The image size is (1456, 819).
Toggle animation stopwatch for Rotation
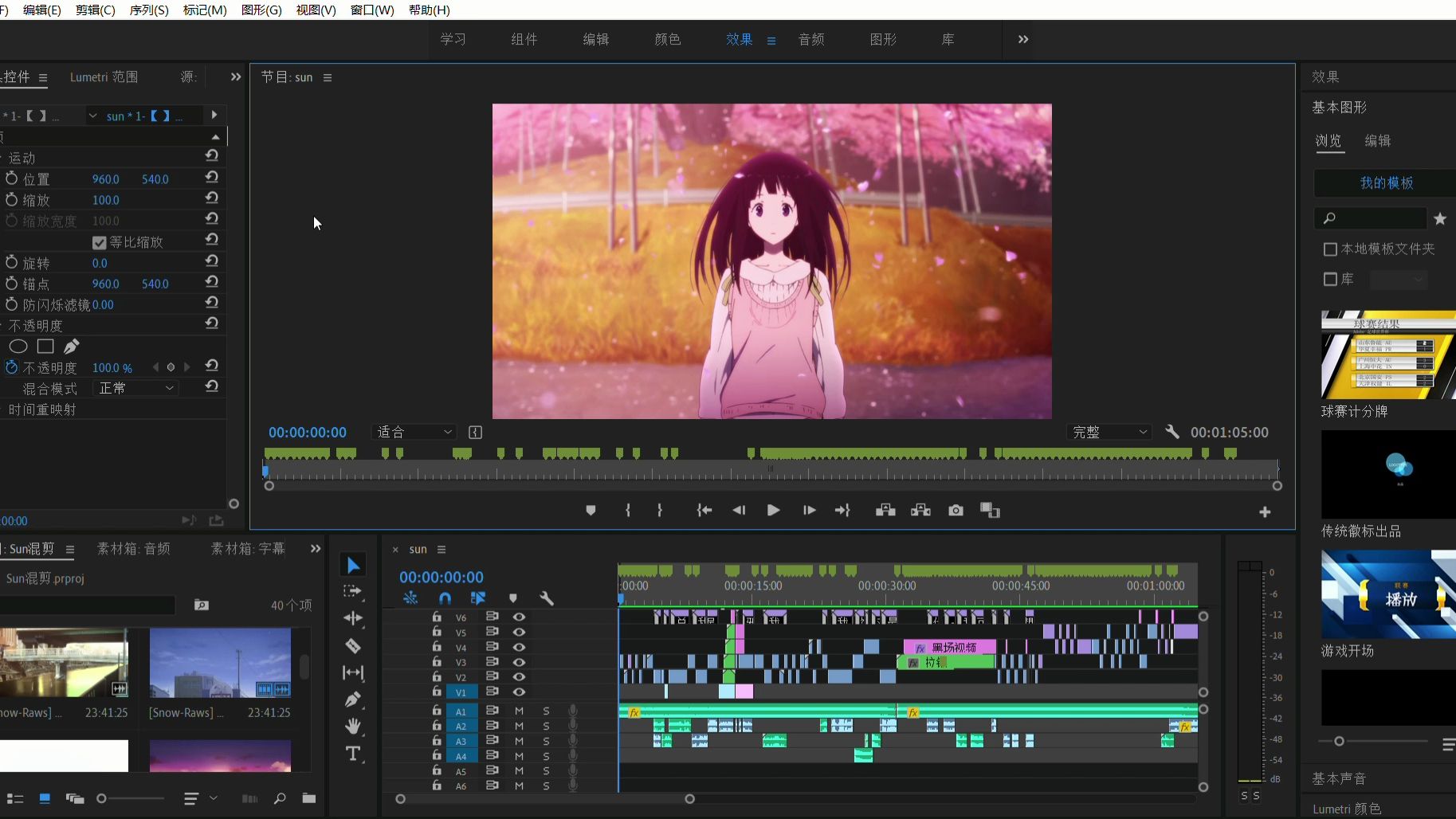pos(12,262)
